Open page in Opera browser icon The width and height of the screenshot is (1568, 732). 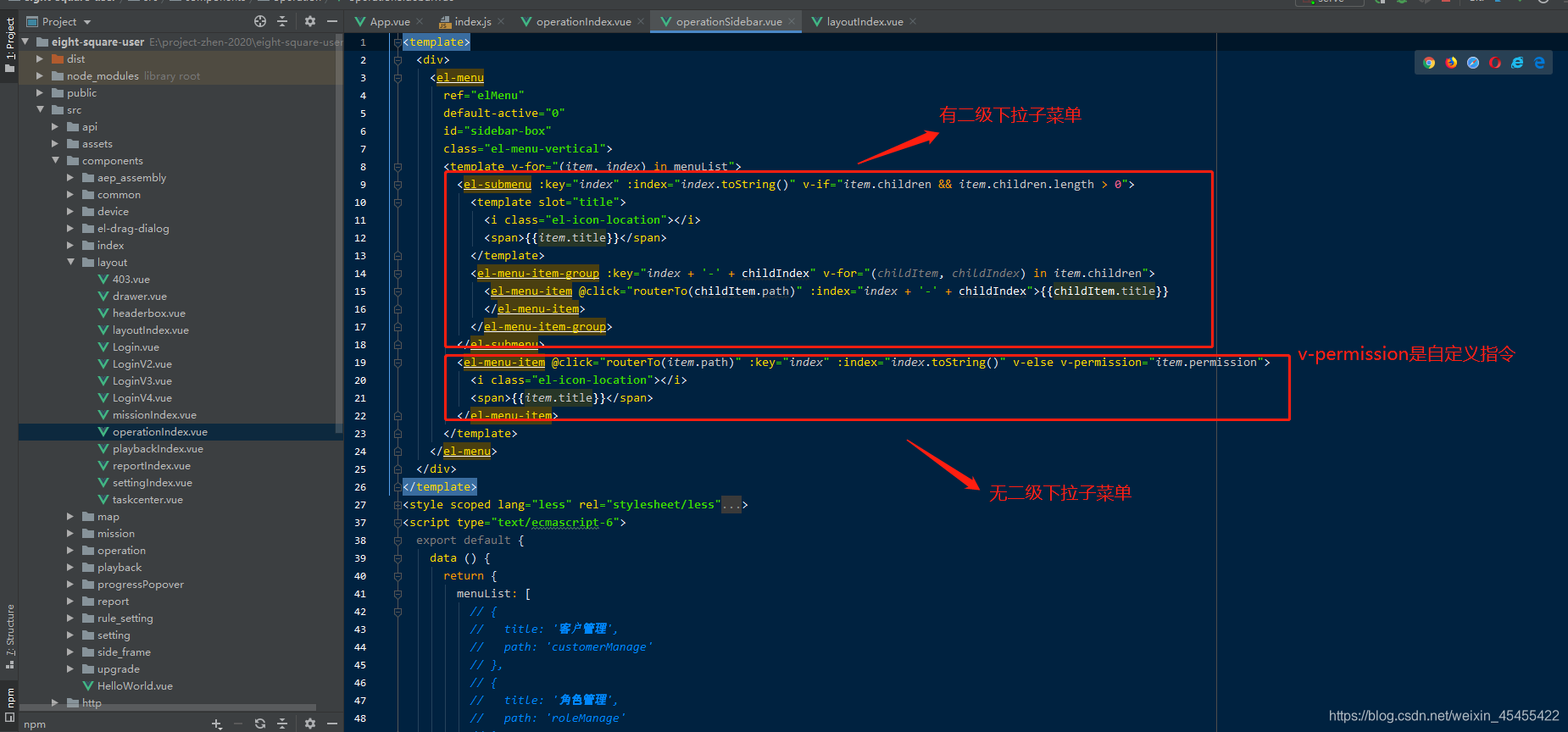pyautogui.click(x=1495, y=63)
